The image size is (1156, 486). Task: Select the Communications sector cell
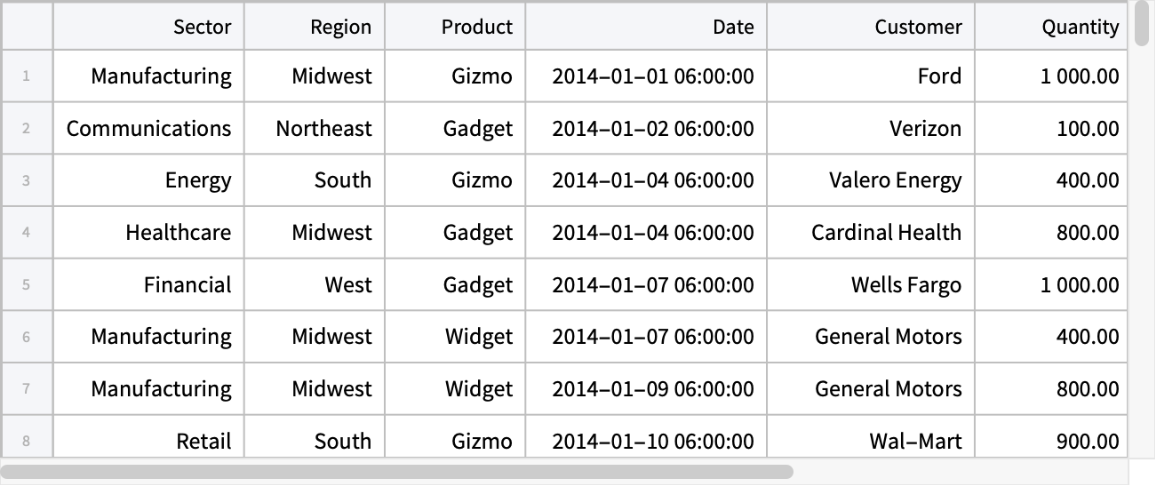[148, 128]
